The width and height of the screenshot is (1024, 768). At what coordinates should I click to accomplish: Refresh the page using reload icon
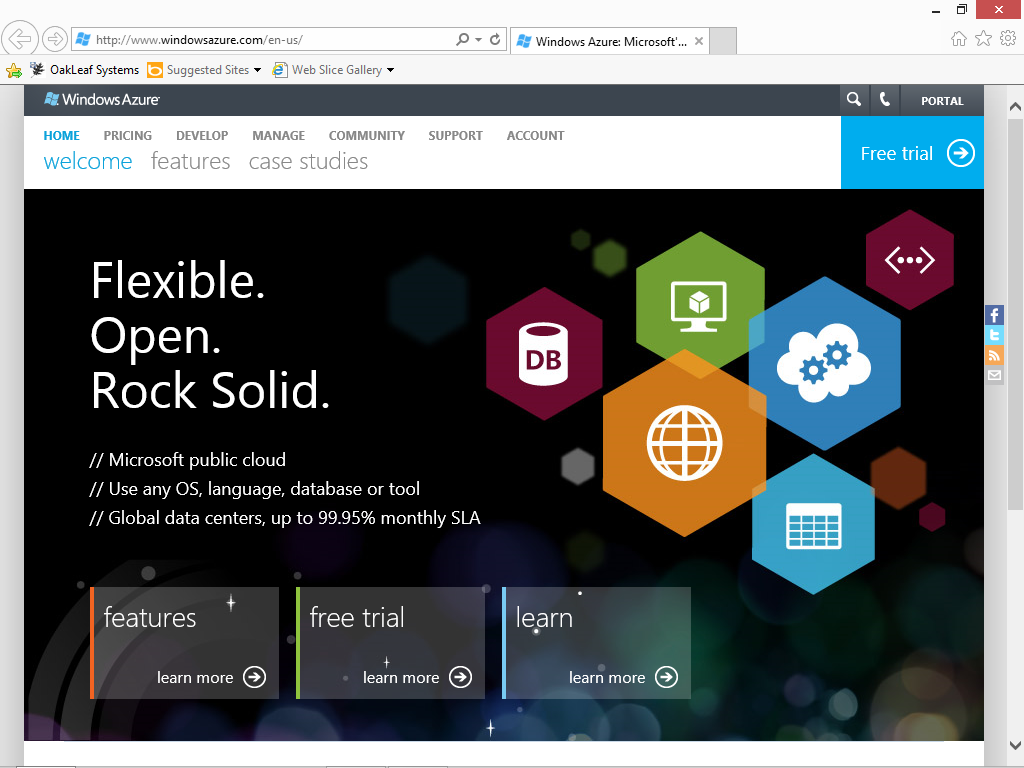495,39
